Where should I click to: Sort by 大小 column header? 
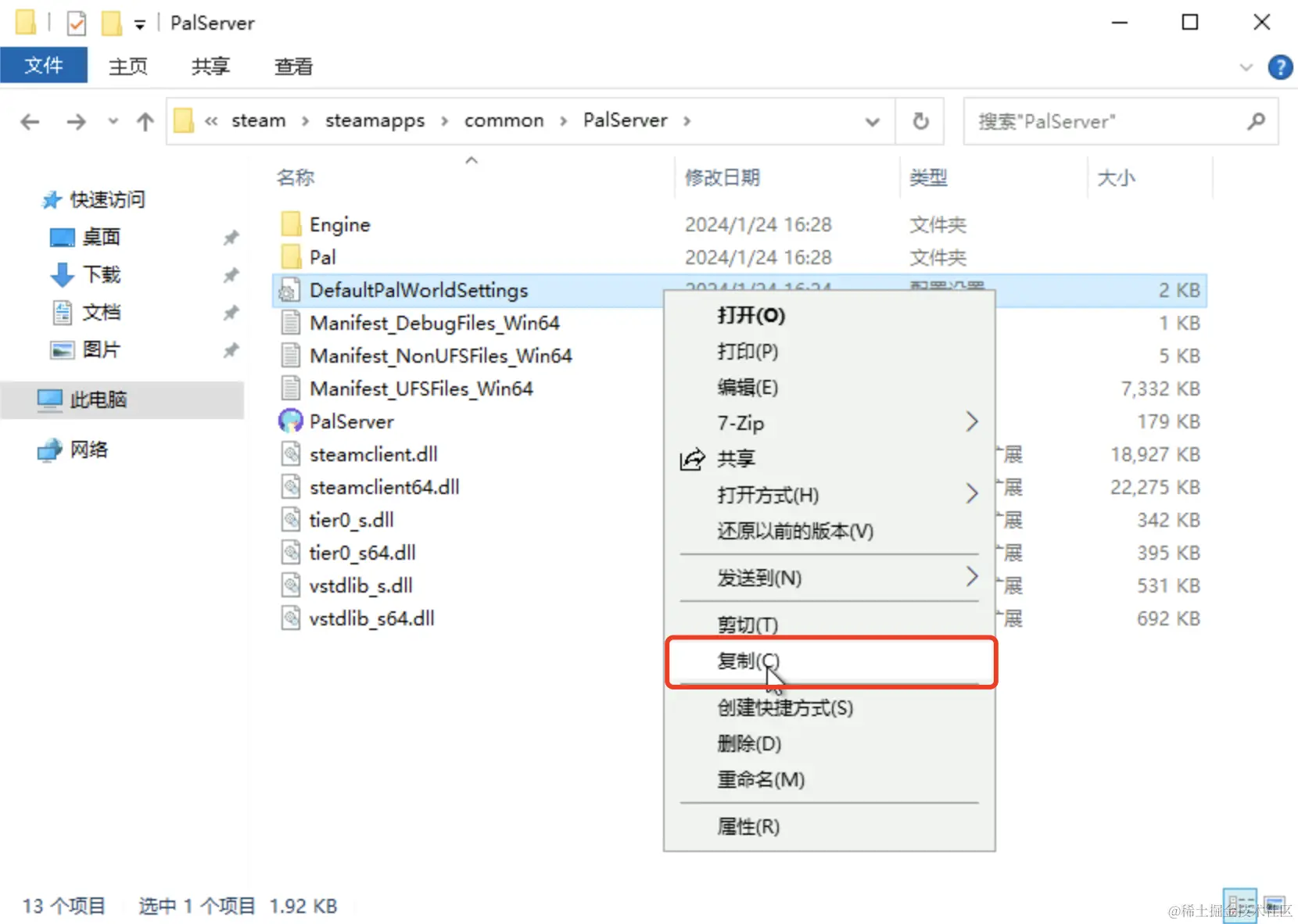point(1116,177)
